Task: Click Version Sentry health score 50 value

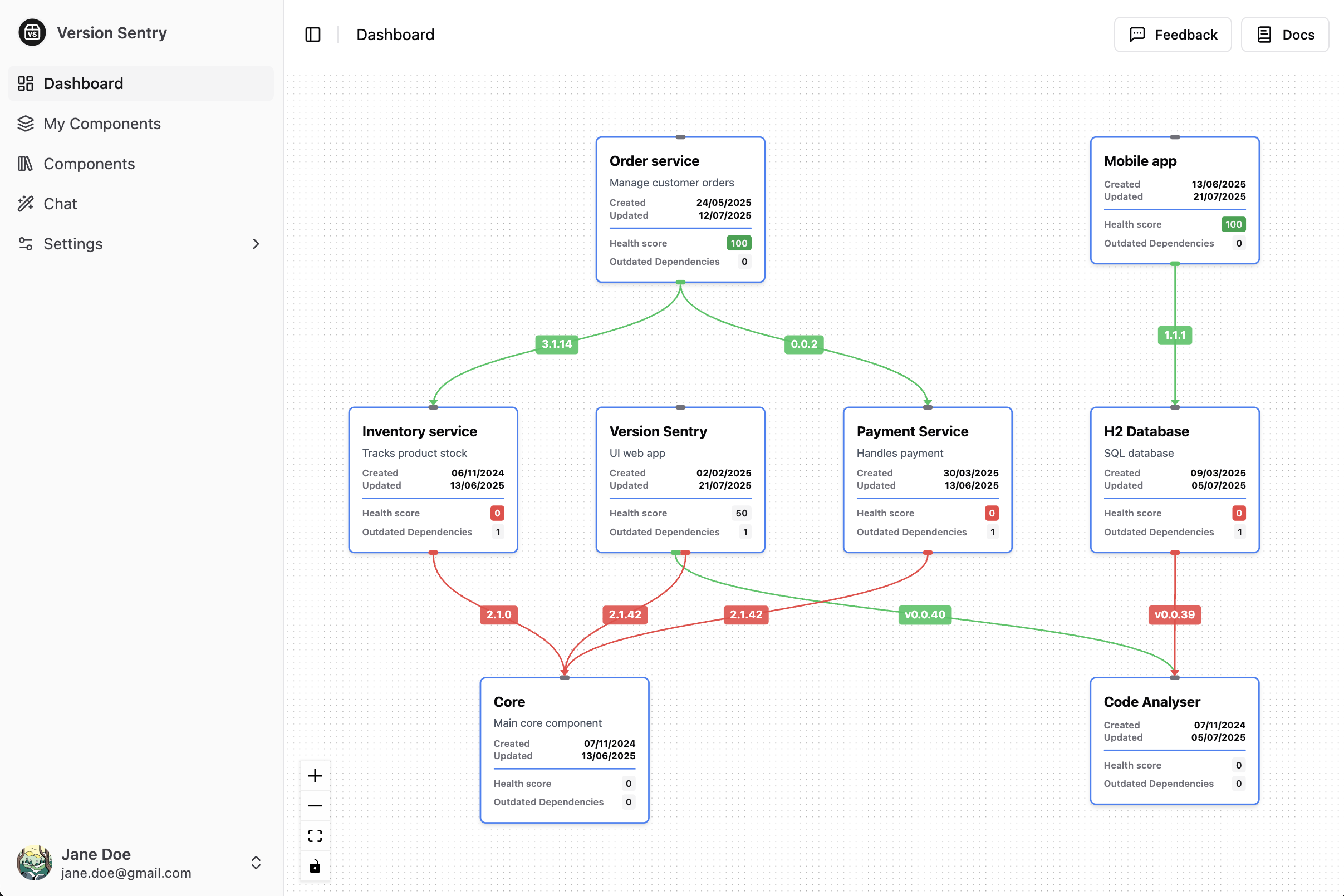Action: pyautogui.click(x=742, y=513)
